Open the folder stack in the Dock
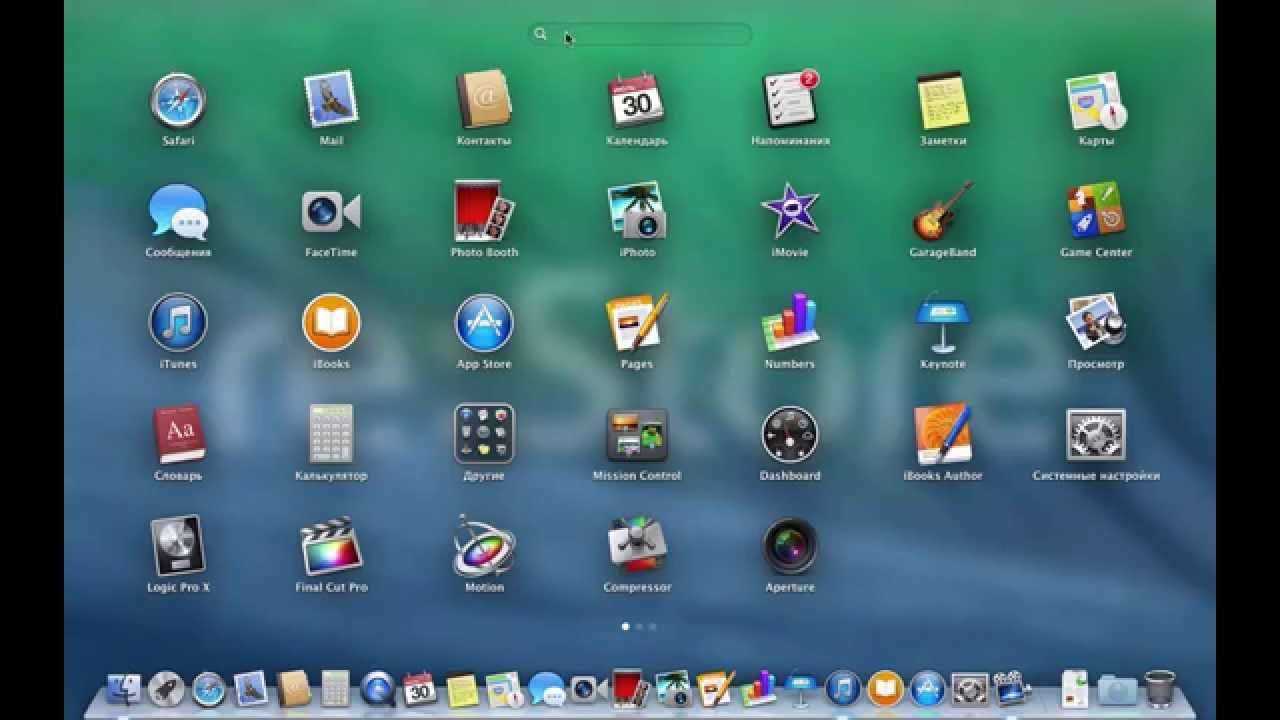This screenshot has height=720, width=1280. (x=1117, y=689)
